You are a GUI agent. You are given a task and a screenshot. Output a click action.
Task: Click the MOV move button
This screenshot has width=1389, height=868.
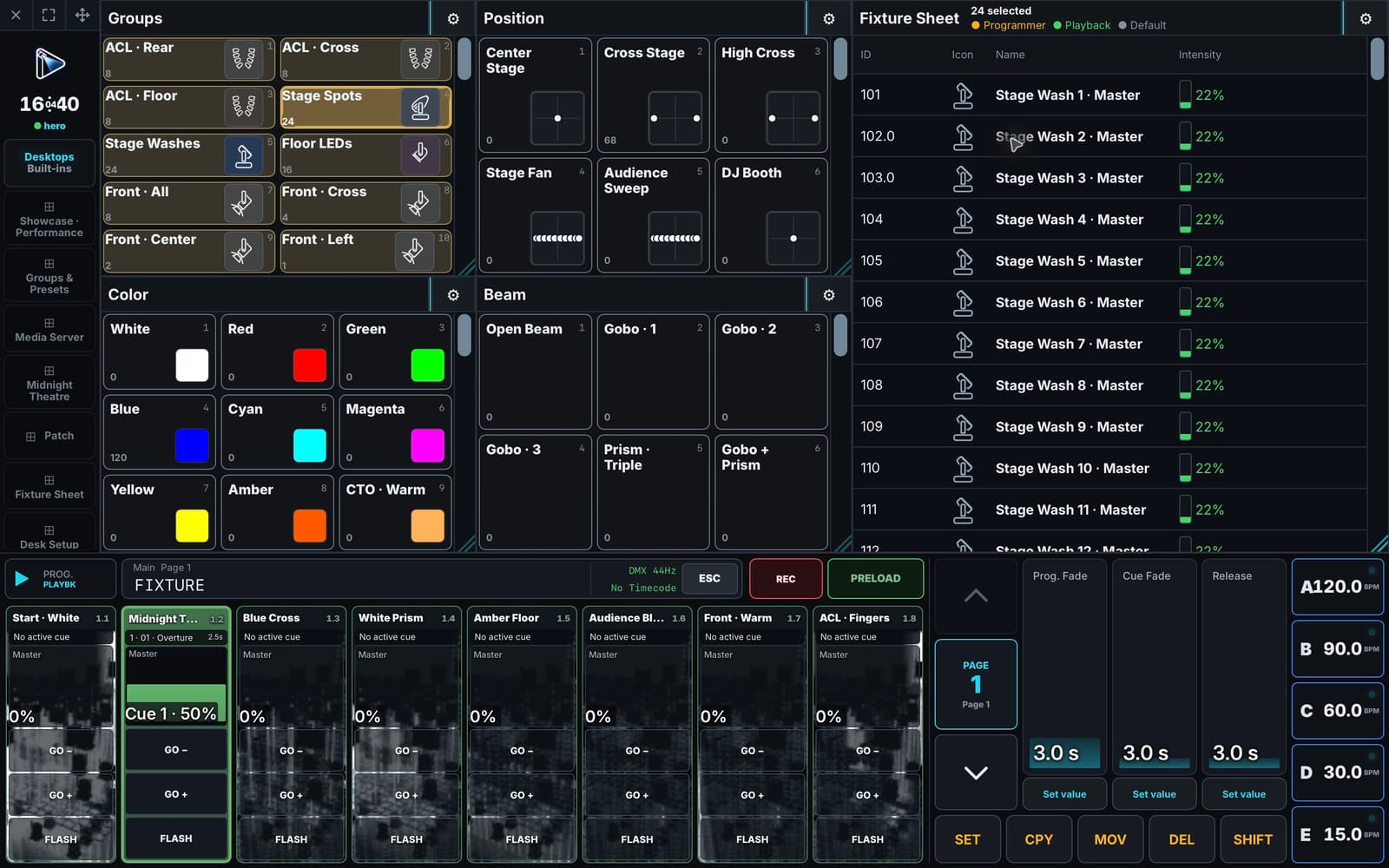tap(1109, 839)
